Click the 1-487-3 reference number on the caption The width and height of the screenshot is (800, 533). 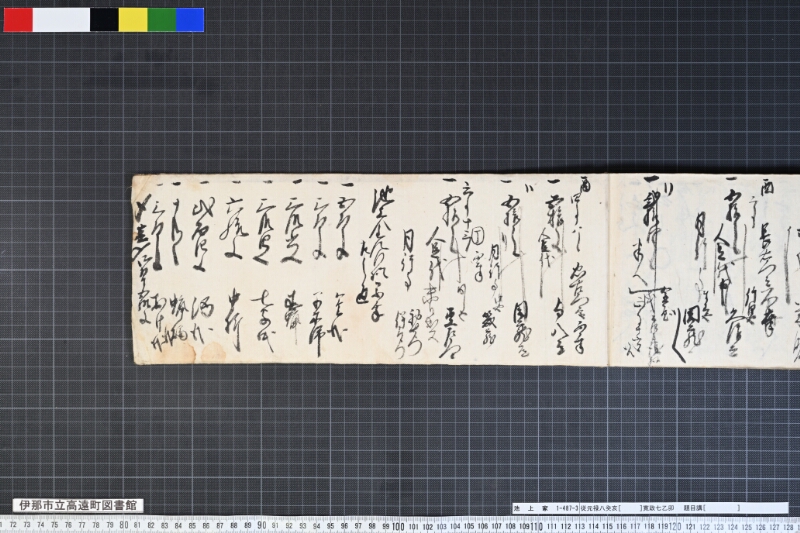566,508
